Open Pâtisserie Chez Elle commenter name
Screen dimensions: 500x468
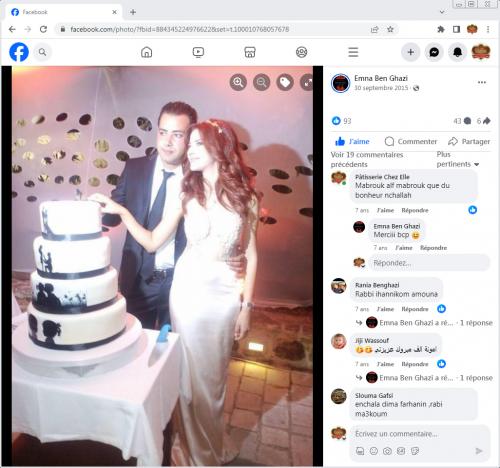(382, 177)
